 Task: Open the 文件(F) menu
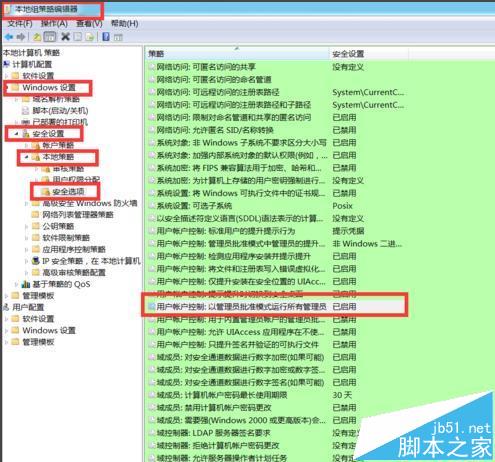[20, 24]
